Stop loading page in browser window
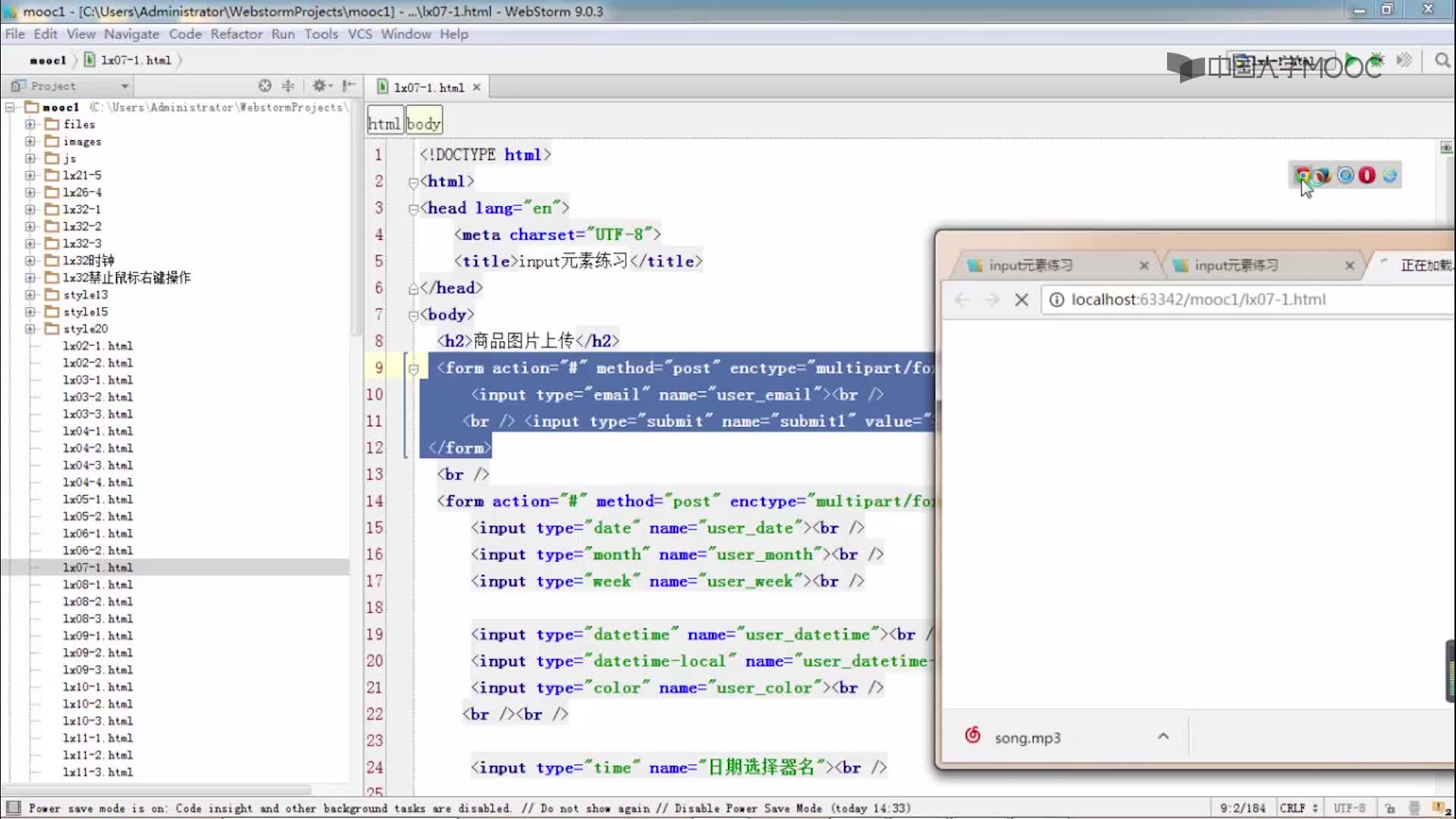 click(1021, 300)
